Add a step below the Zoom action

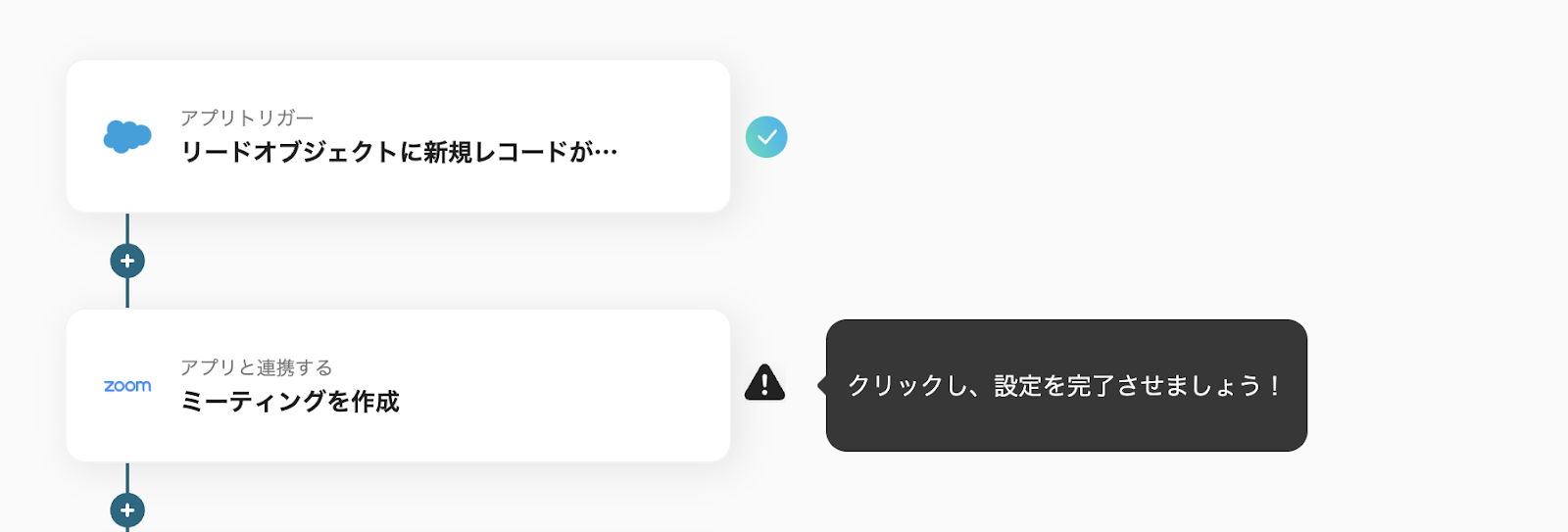[x=127, y=510]
